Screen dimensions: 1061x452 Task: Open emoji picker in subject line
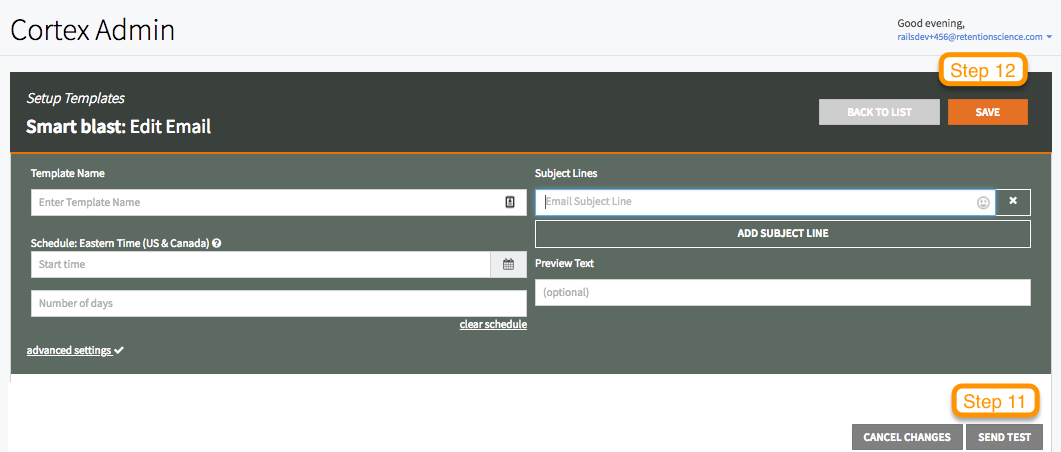click(x=983, y=202)
